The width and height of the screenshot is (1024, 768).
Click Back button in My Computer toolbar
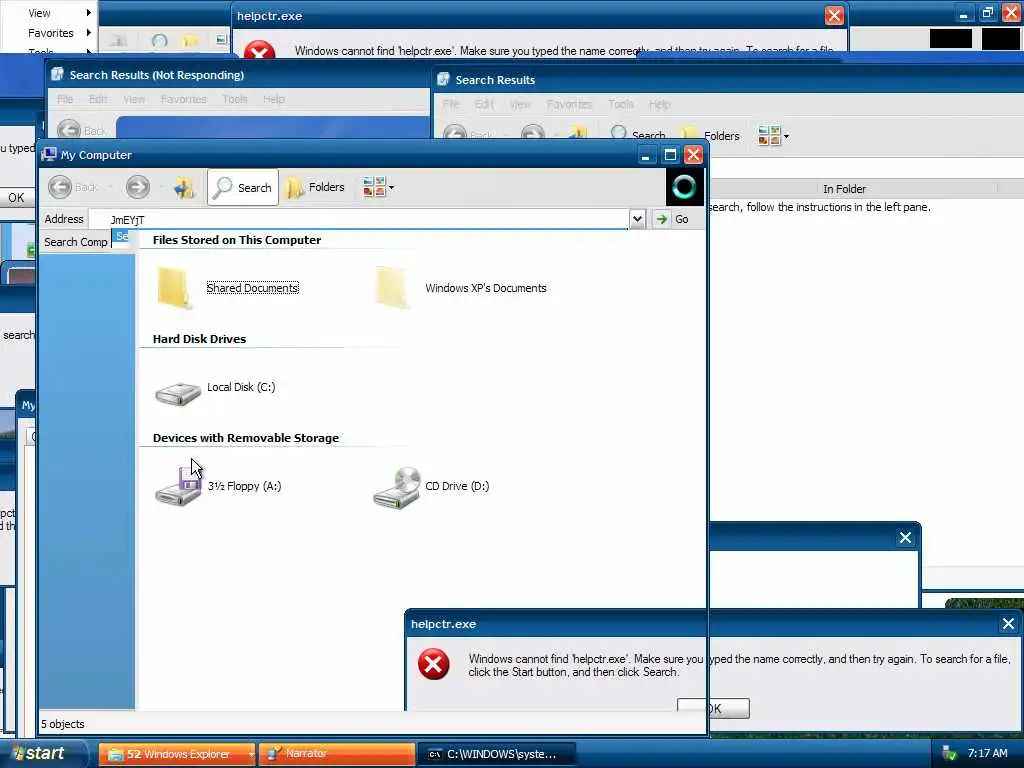73,187
